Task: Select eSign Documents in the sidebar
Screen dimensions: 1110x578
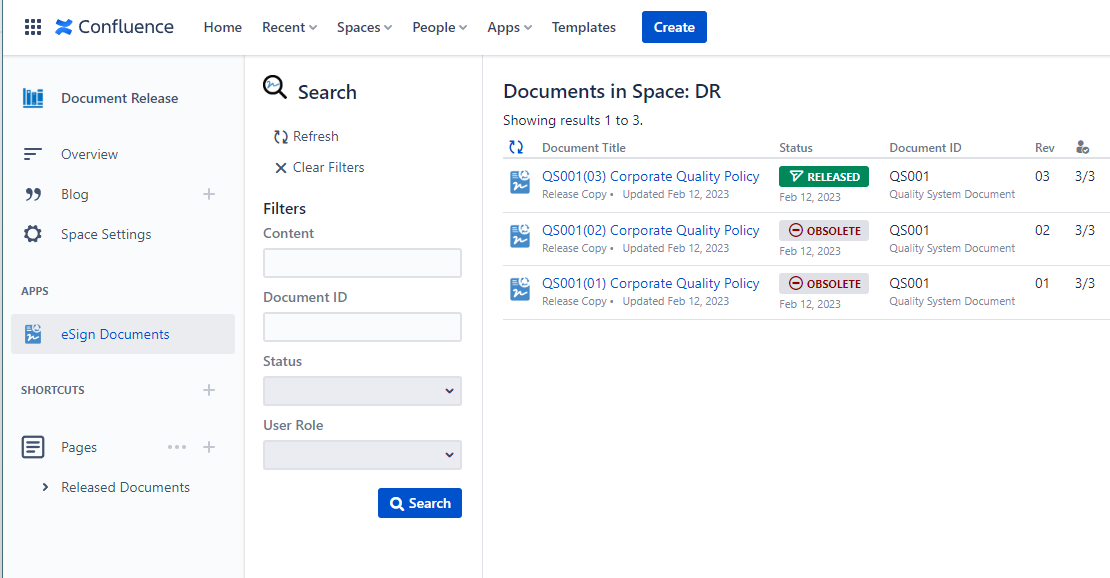Action: (114, 334)
